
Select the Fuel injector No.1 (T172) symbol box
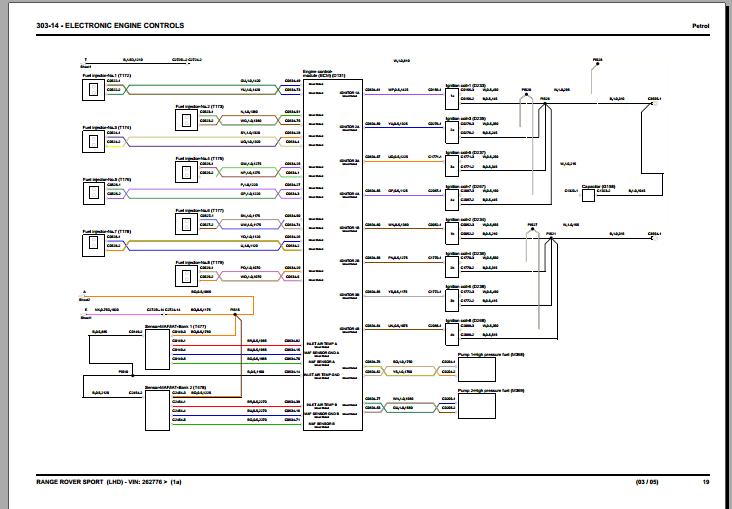tap(93, 90)
